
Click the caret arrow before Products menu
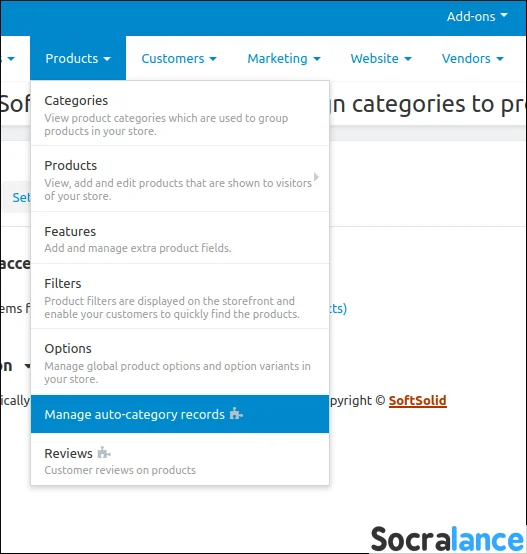[x=11, y=59]
